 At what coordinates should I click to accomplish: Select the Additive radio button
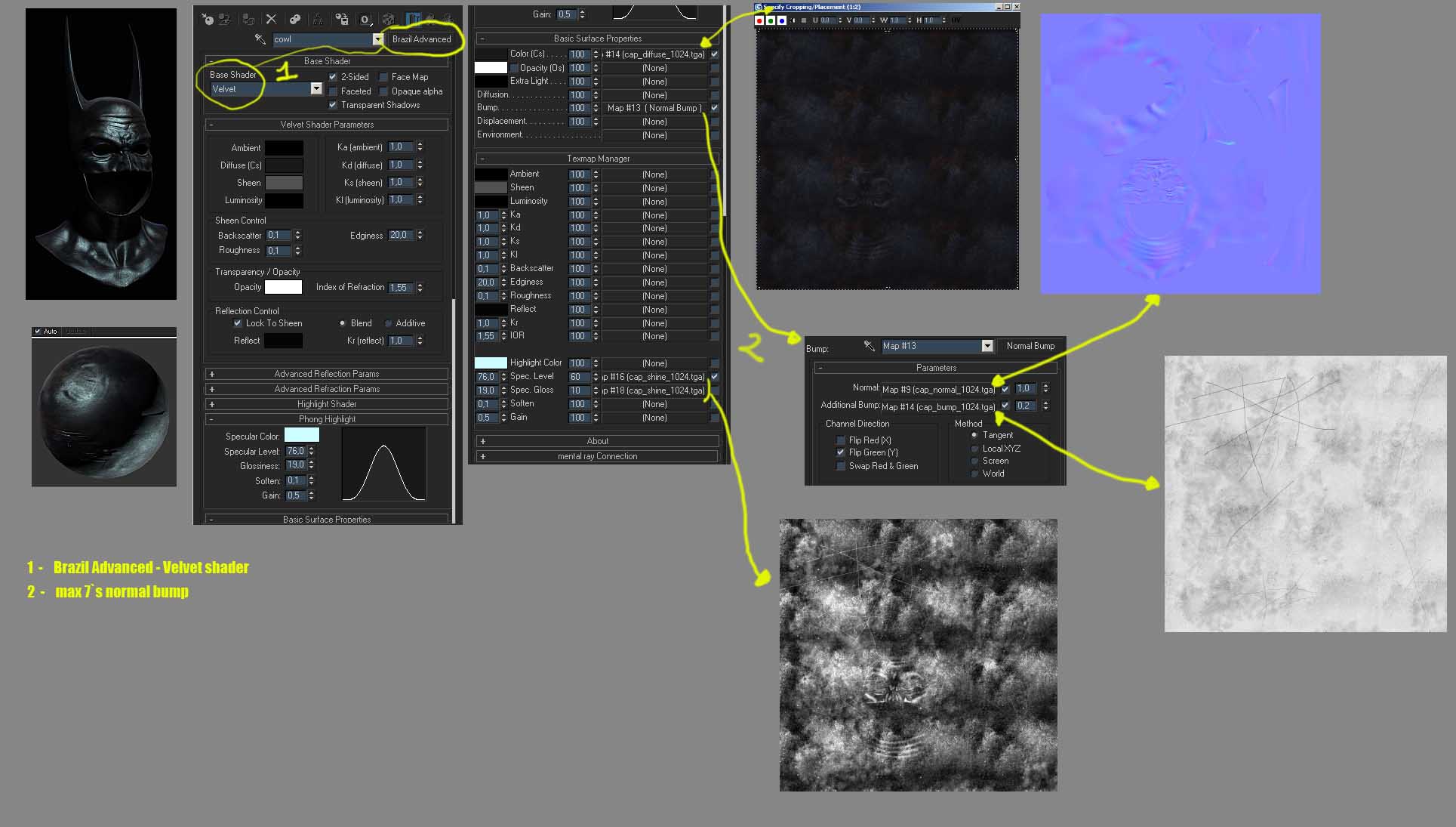(x=388, y=323)
